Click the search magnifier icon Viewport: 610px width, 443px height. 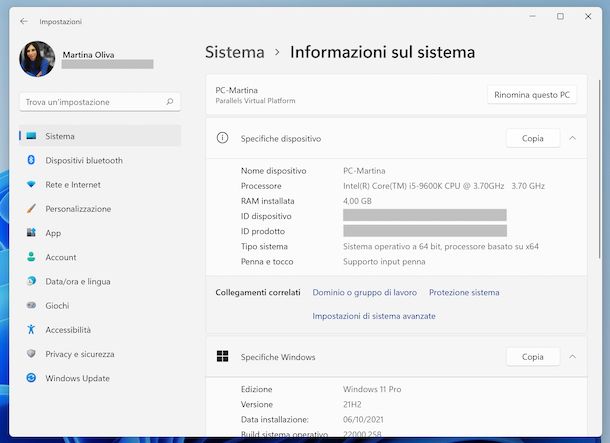(x=170, y=102)
